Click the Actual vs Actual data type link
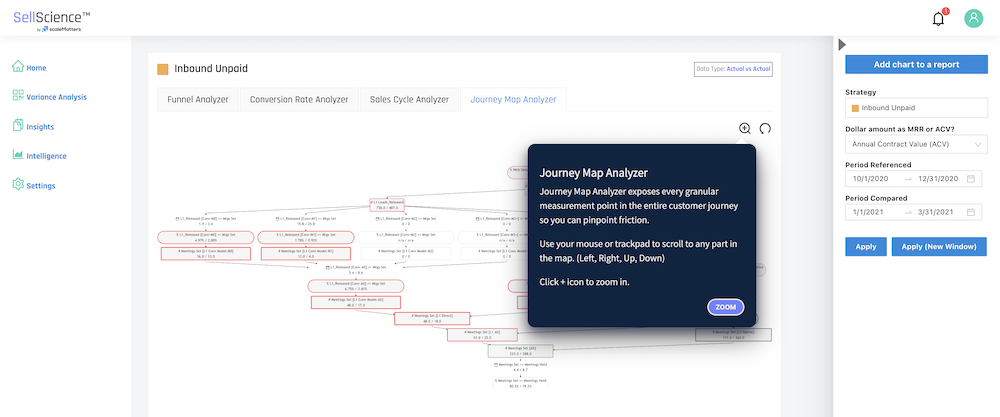This screenshot has height=417, width=1000. point(749,69)
